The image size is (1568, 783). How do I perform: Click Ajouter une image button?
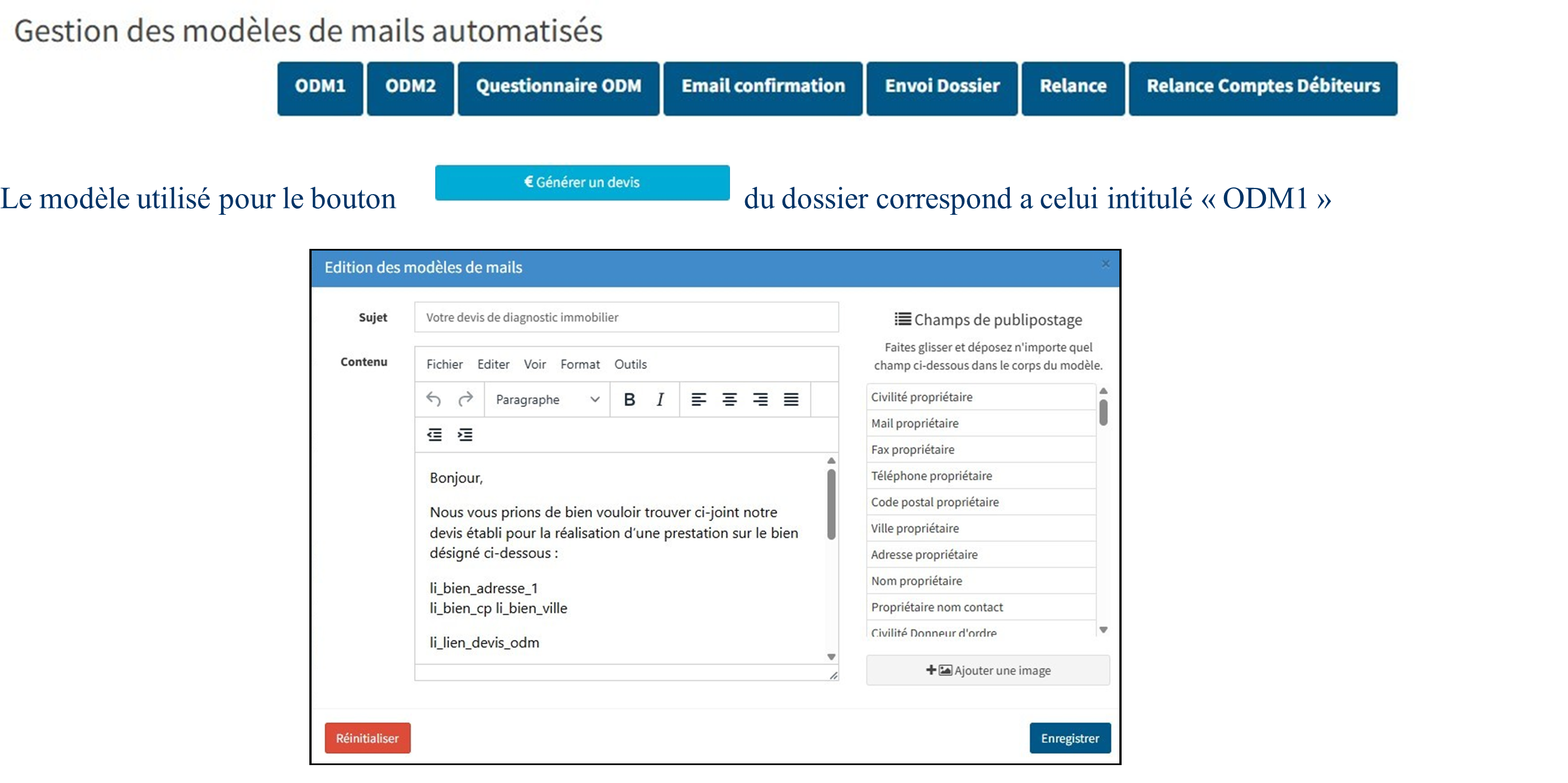pos(988,670)
